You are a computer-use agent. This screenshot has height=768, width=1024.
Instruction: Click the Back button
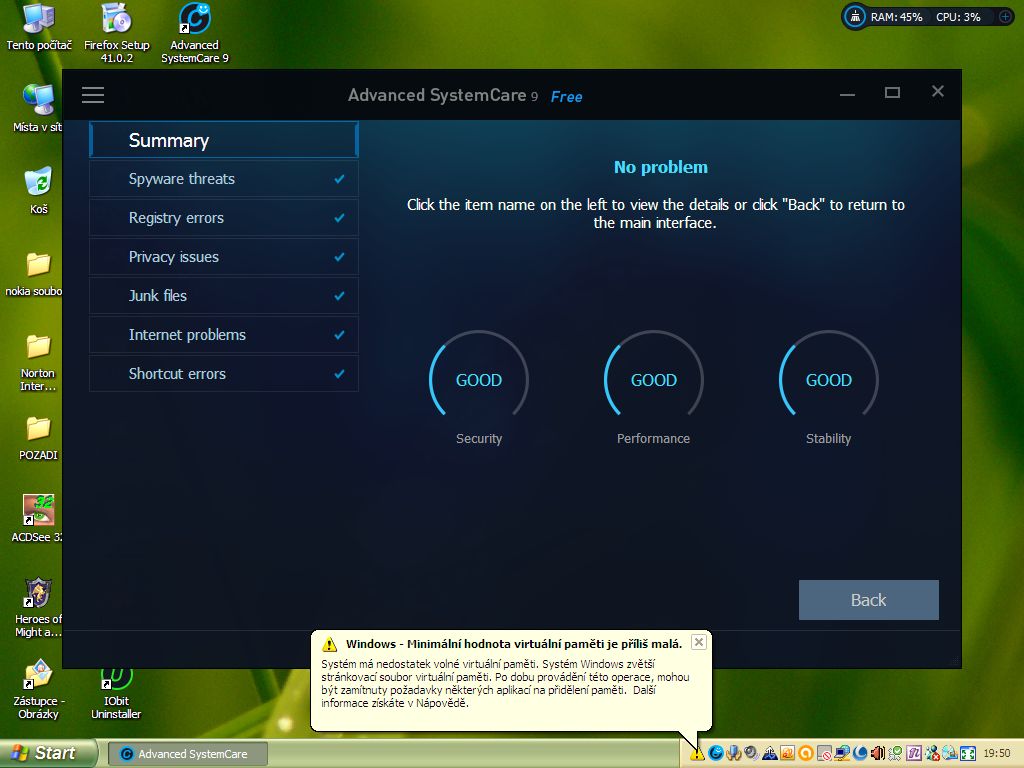point(869,600)
